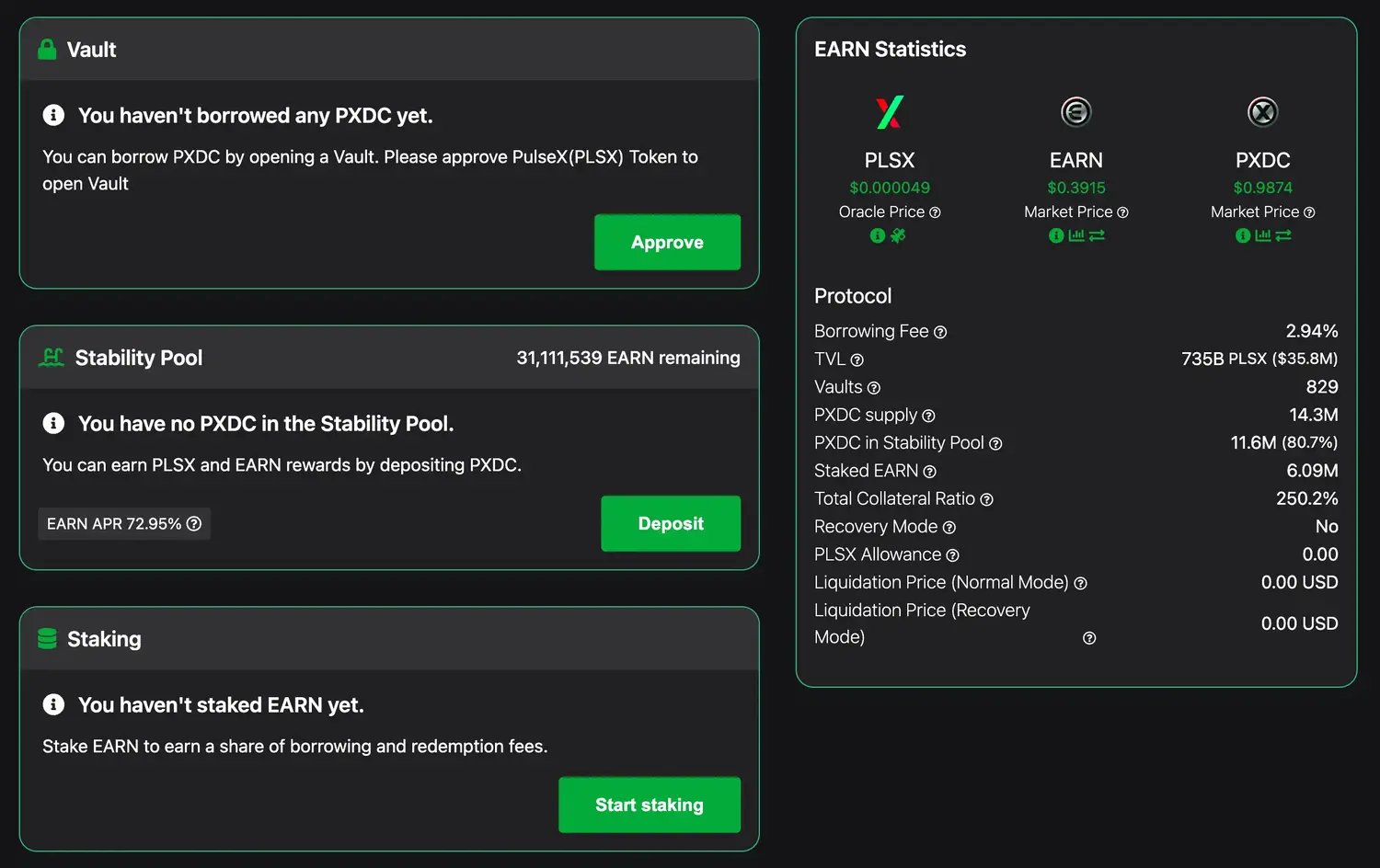Click the help icon next to Vaults
This screenshot has height=868, width=1380.
[x=874, y=388]
